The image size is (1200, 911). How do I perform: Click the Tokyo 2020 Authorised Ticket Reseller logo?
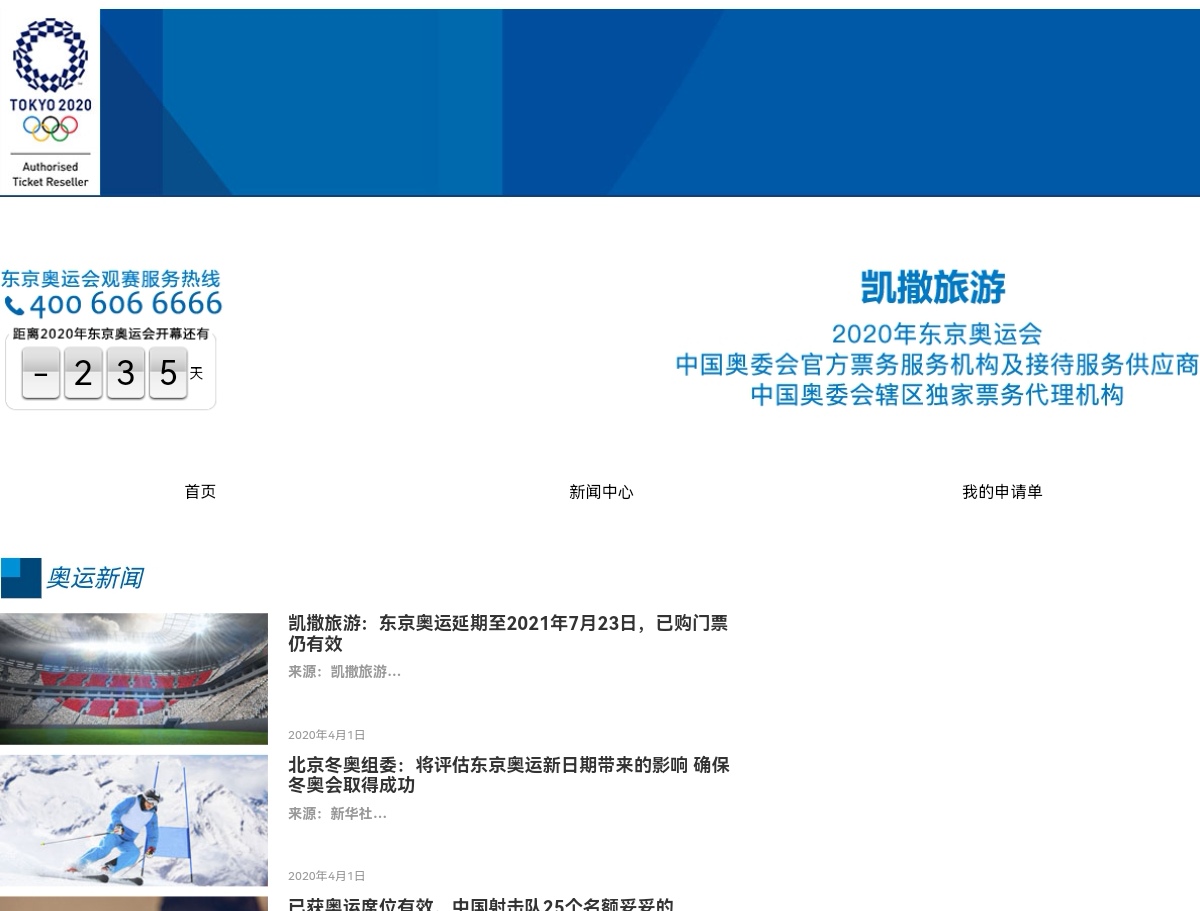click(x=50, y=102)
